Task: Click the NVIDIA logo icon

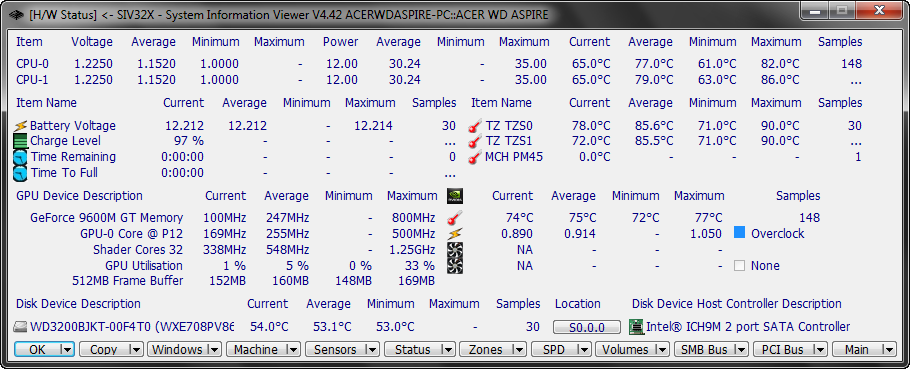Action: click(x=455, y=196)
